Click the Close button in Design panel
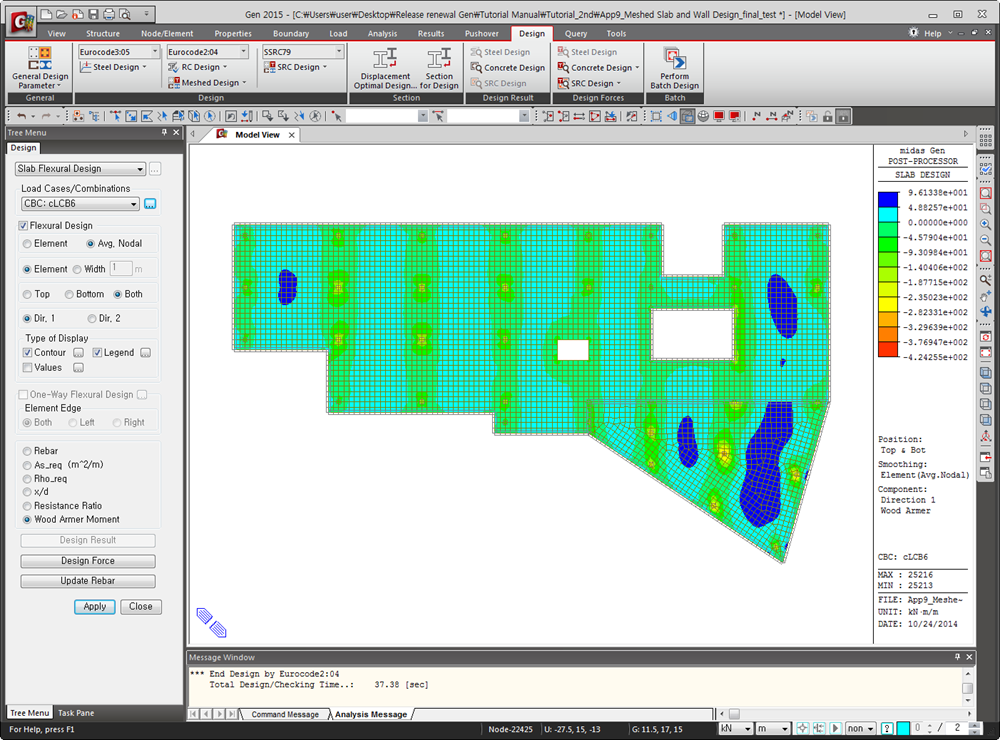The image size is (1000, 740). (140, 607)
